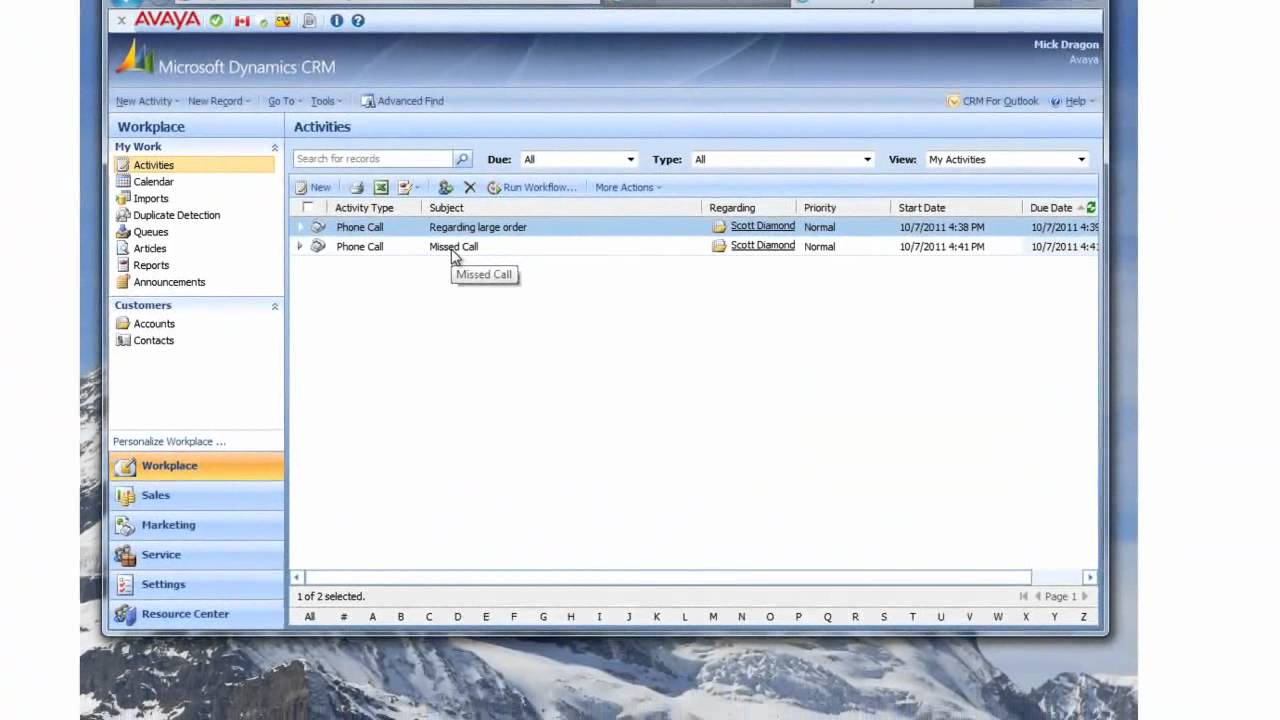This screenshot has width=1280, height=720.
Task: Open Marketing area in navigation pane
Action: pyautogui.click(x=197, y=525)
